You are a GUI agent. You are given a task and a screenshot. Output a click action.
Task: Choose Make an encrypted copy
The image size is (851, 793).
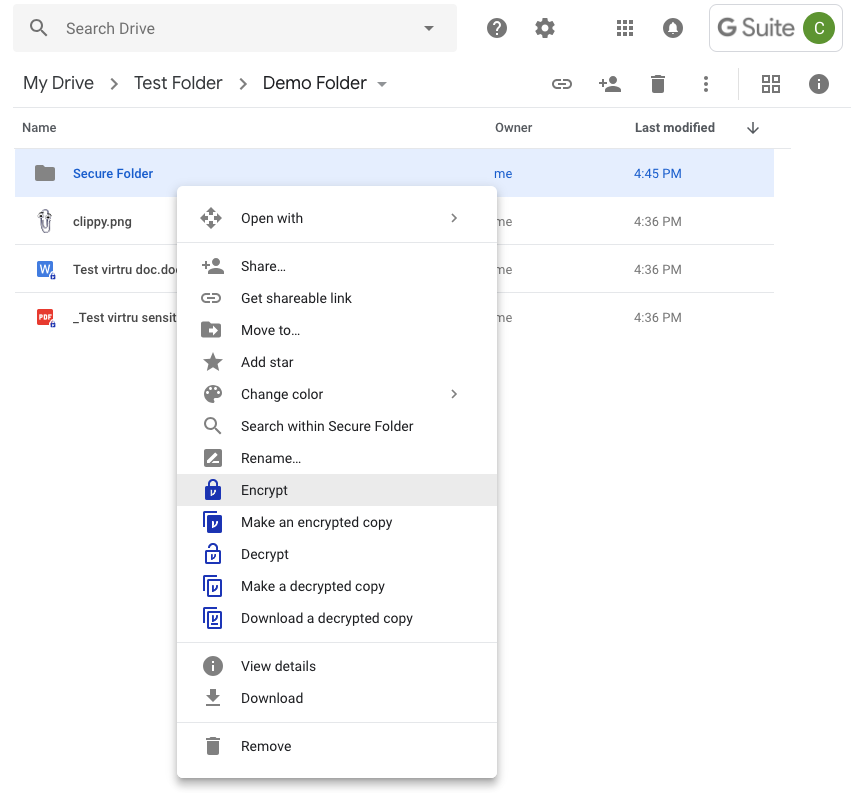[336, 522]
